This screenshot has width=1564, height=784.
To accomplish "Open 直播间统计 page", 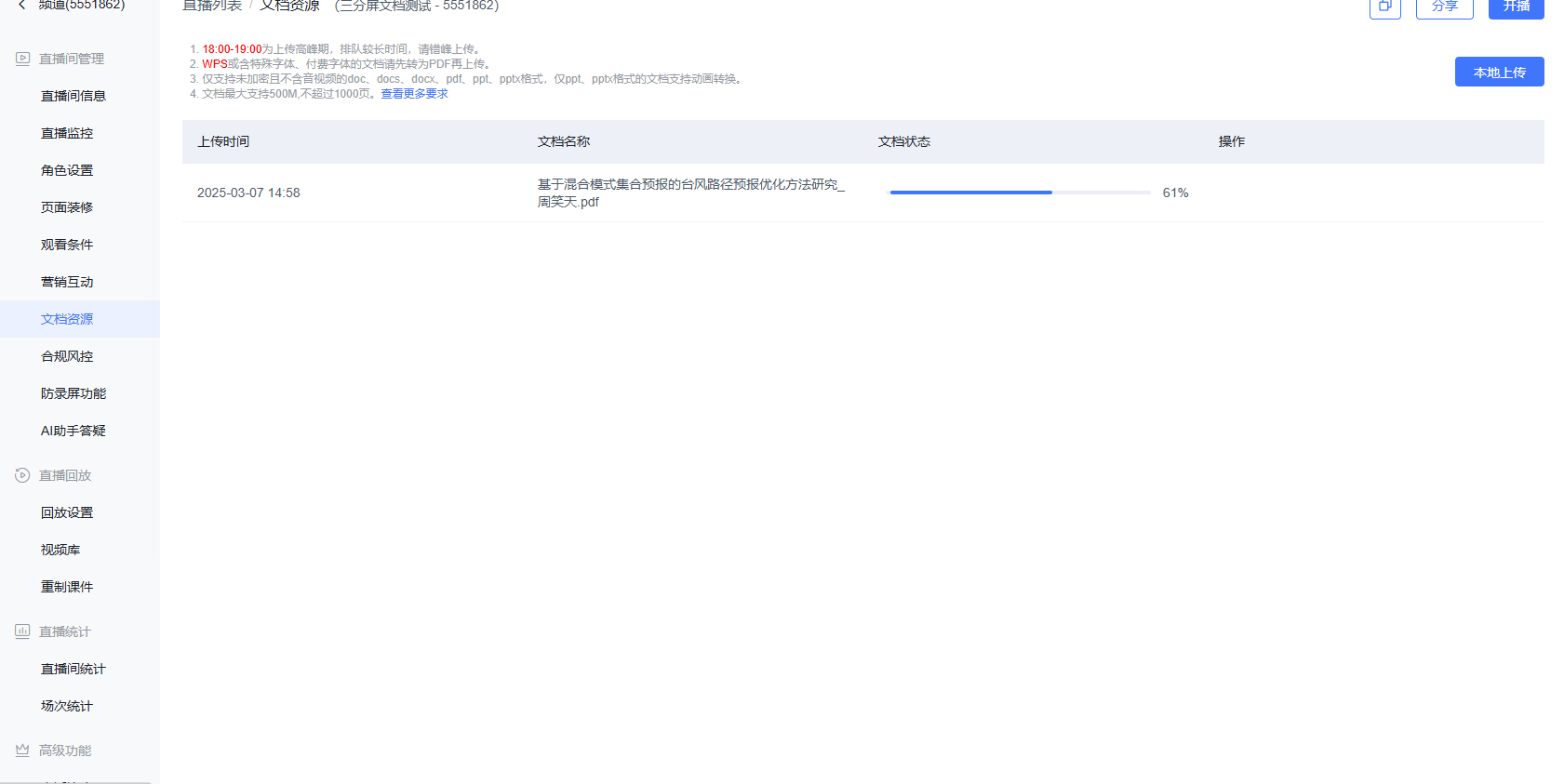I will click(74, 669).
